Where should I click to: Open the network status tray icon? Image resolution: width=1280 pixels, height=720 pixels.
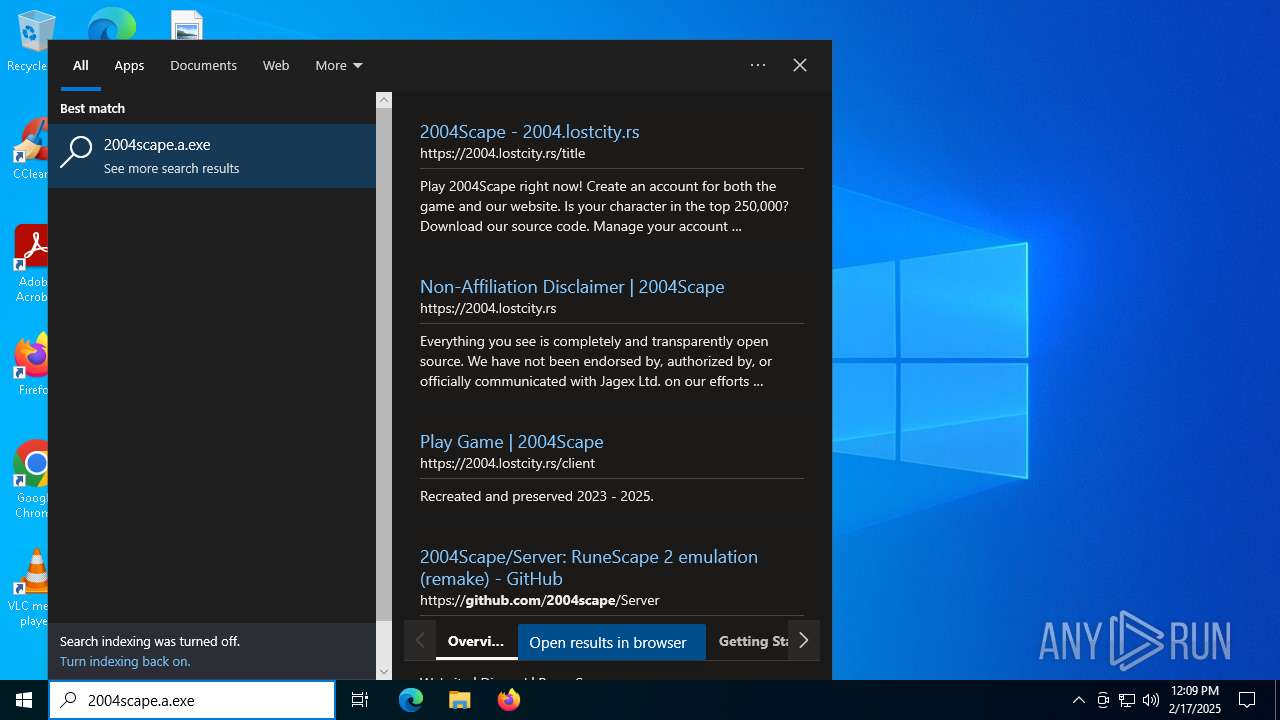tap(1127, 700)
